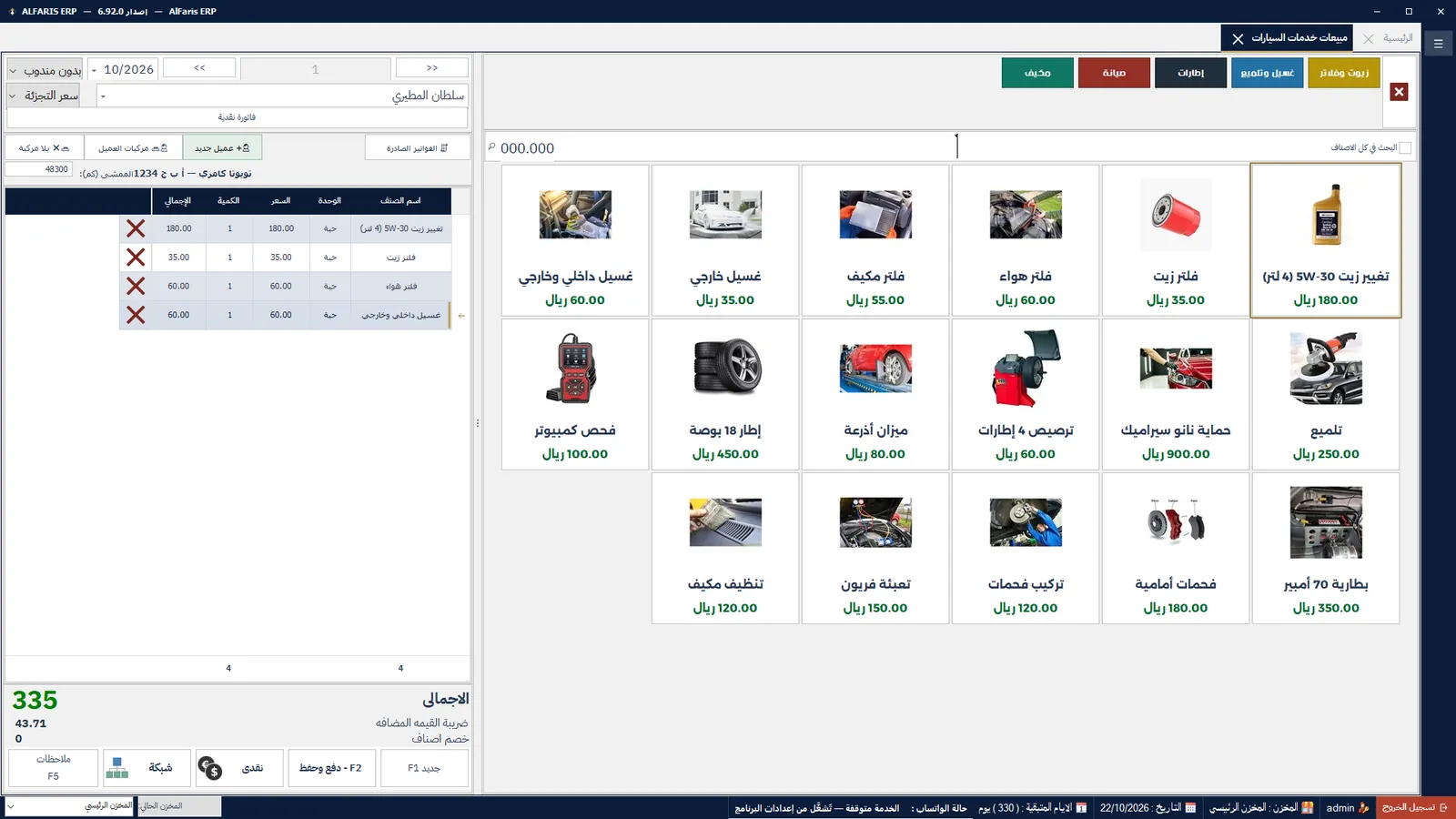Close the مبيعات خدمات السيارات tab

tap(1238, 38)
